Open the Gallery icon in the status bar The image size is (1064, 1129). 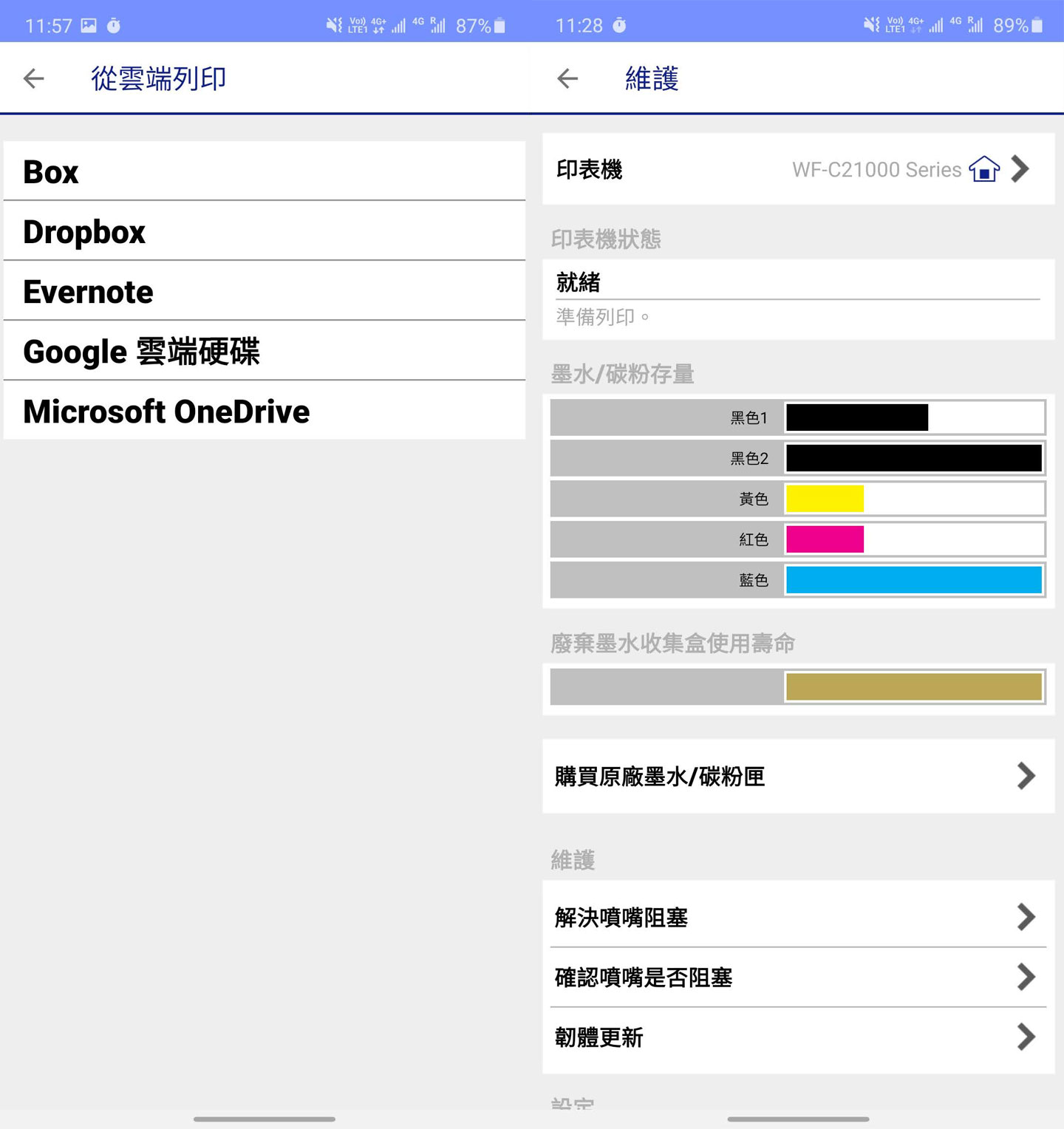[87, 24]
